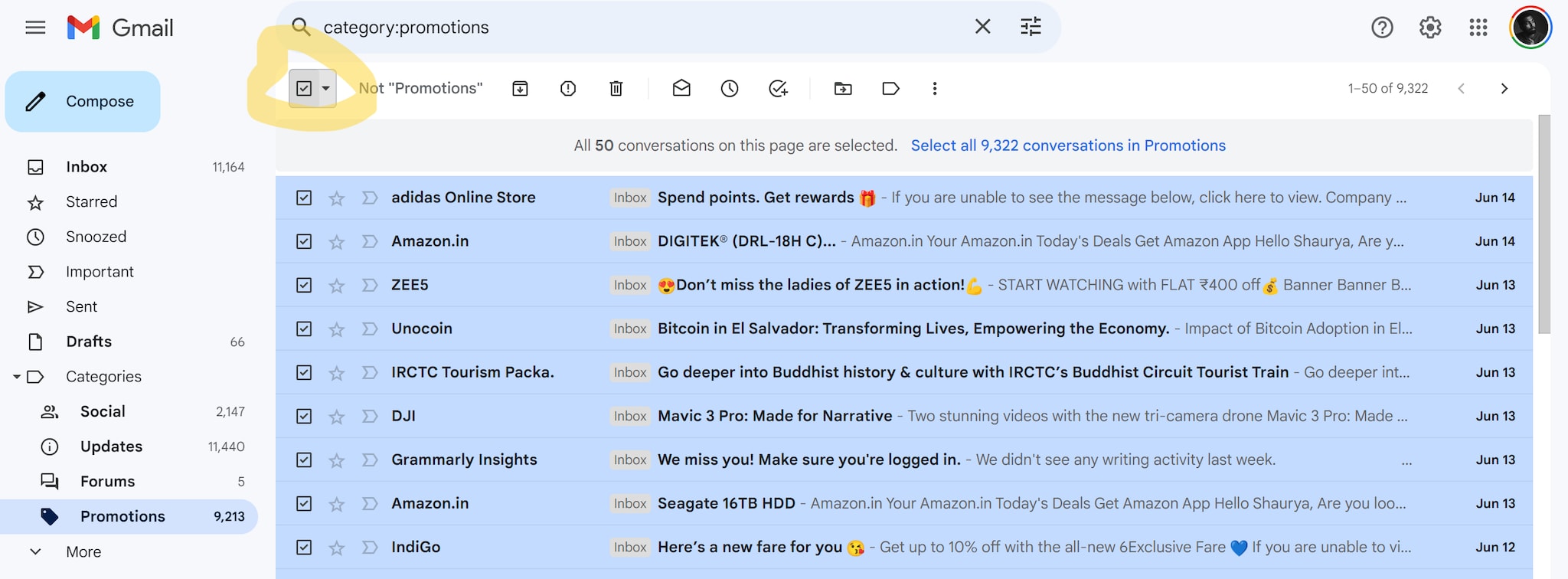The height and width of the screenshot is (579, 1568).
Task: Mark the Grammarly Insights email as important
Action: pos(370,460)
